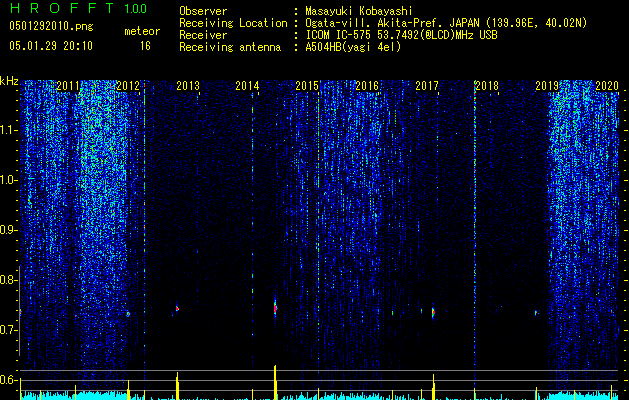
Task: Click the timestamp 05.01.29 20:10
Action: pyautogui.click(x=51, y=46)
